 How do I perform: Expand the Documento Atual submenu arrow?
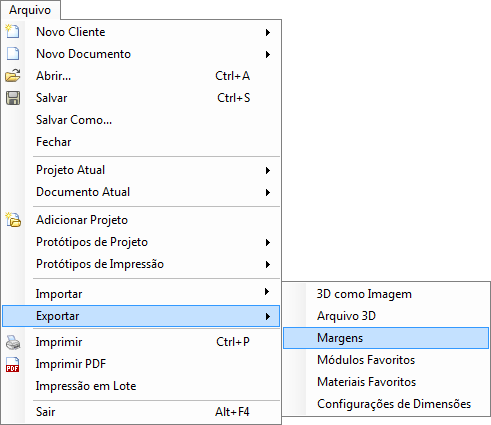[268, 192]
